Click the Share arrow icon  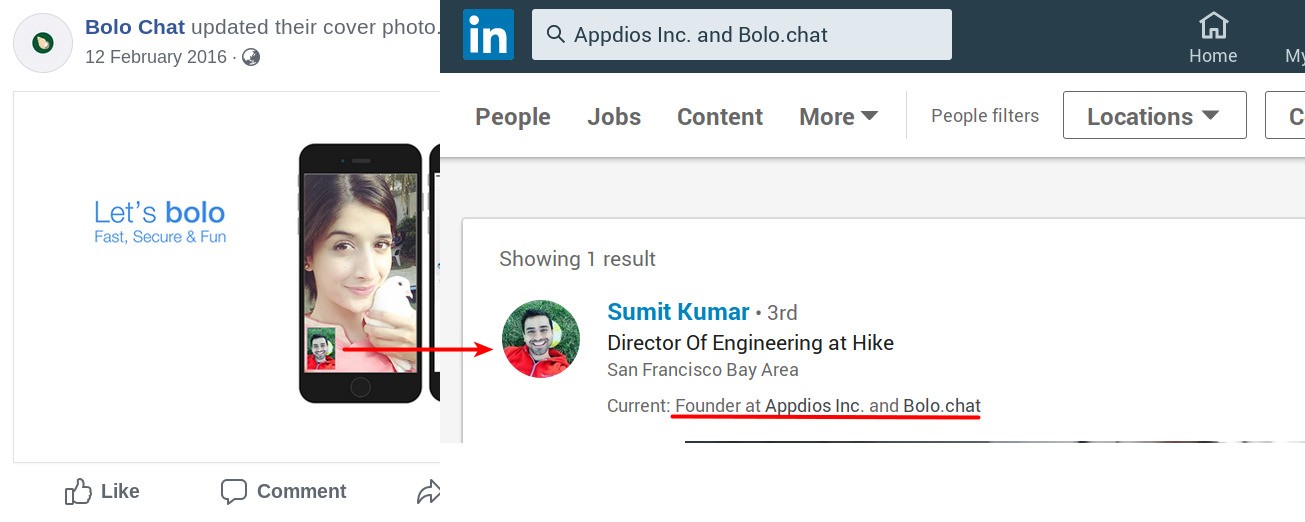(x=429, y=491)
